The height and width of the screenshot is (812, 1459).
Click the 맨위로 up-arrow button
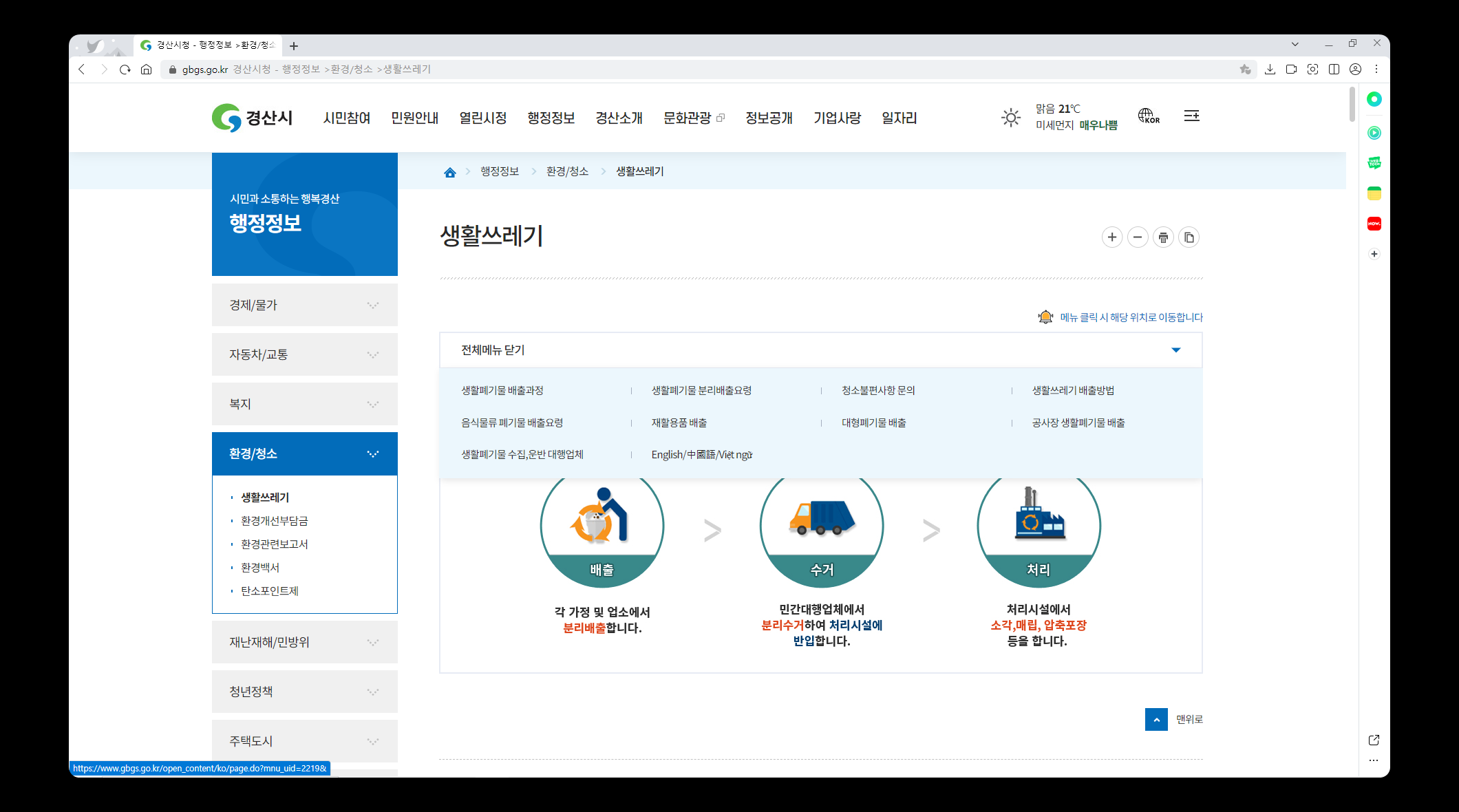1156,719
